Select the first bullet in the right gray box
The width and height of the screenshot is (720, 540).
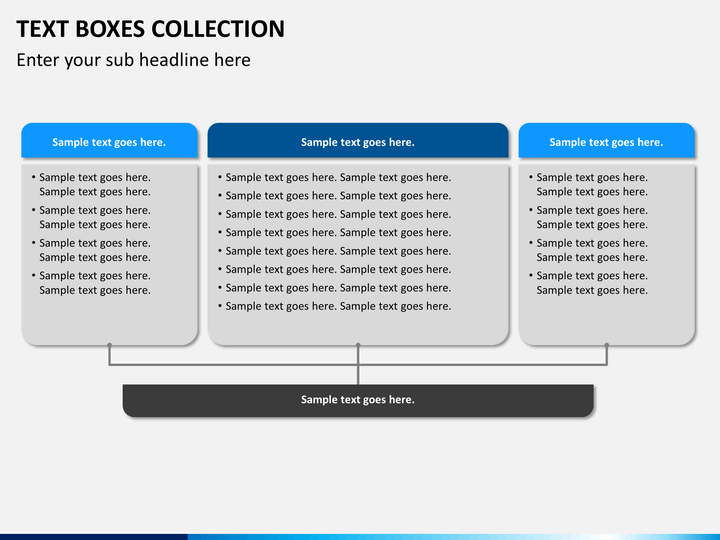click(588, 185)
